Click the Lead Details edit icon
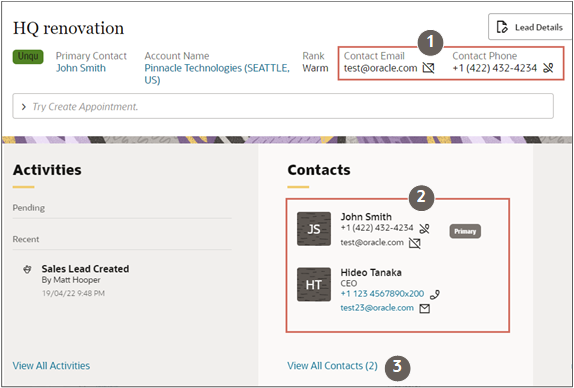Screen dimensions: 574x388 (x=502, y=27)
